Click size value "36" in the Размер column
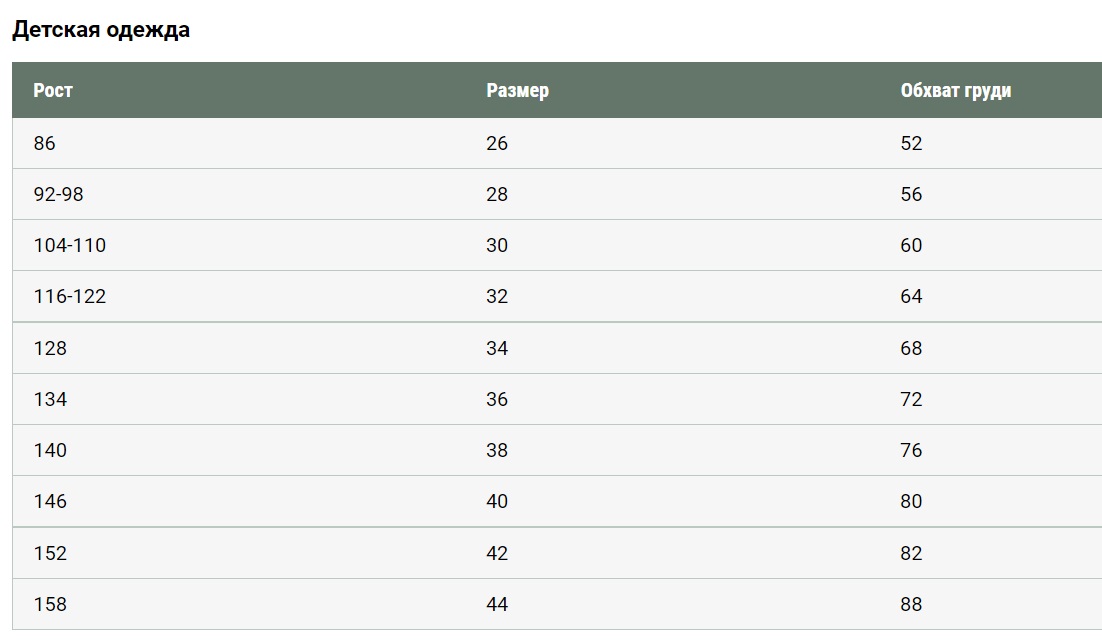Screen dimensions: 1102x643 click(x=497, y=400)
